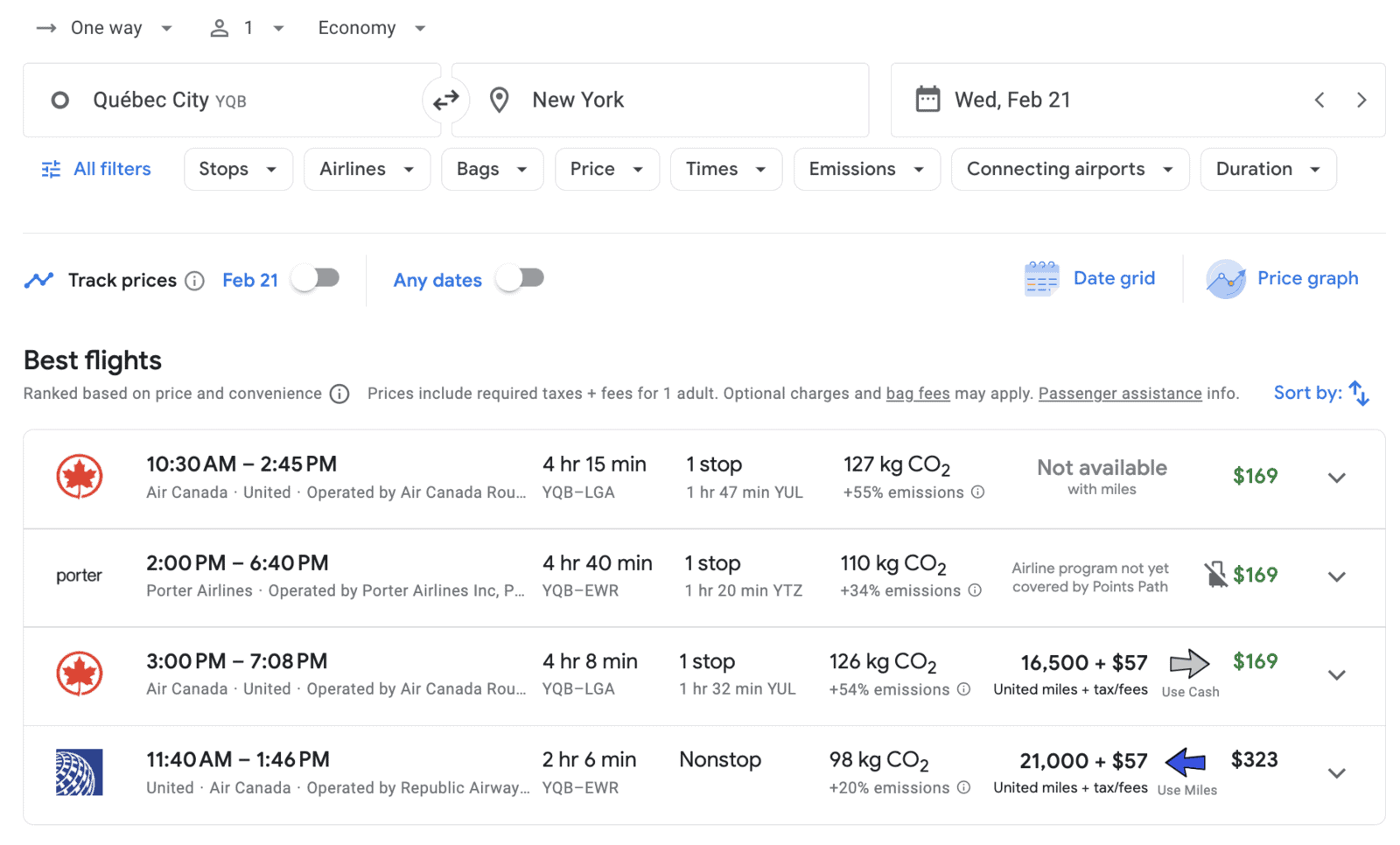This screenshot has height=845, width=1400.
Task: Click the Porter airline logo
Action: 79,576
